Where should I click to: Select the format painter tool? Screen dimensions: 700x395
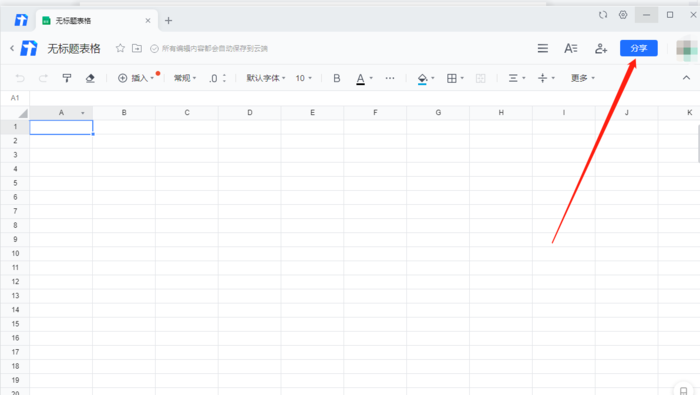[x=67, y=78]
